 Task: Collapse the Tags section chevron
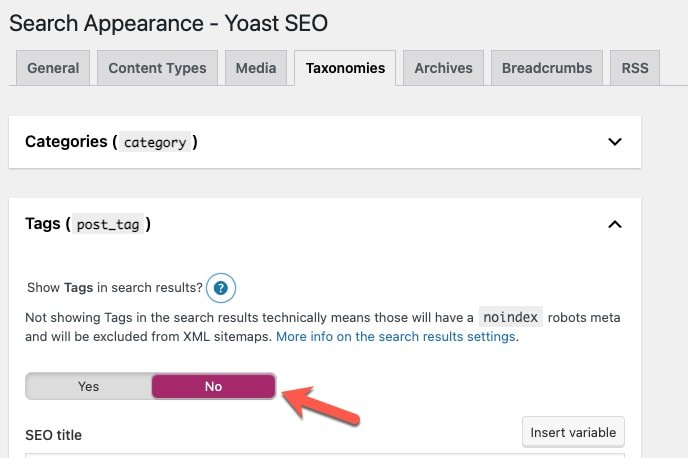615,225
